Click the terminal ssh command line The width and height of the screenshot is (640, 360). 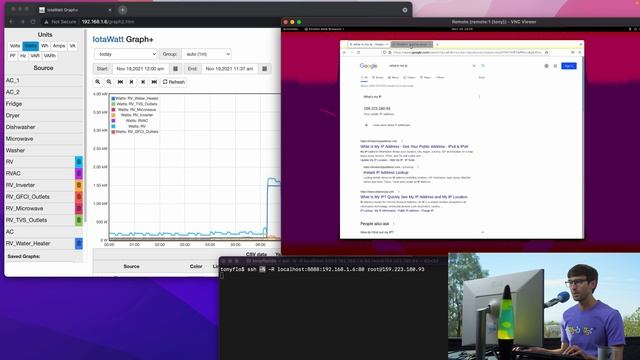(x=322, y=269)
